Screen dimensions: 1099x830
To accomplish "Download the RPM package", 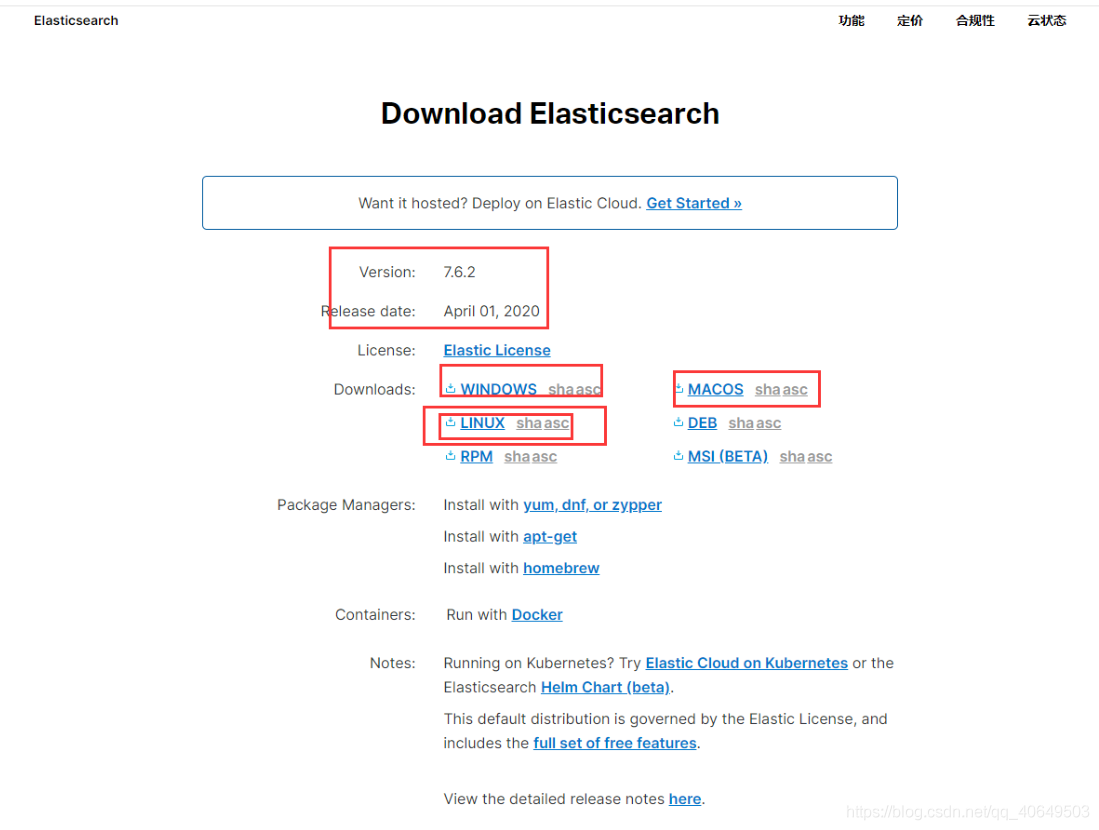I will click(477, 456).
